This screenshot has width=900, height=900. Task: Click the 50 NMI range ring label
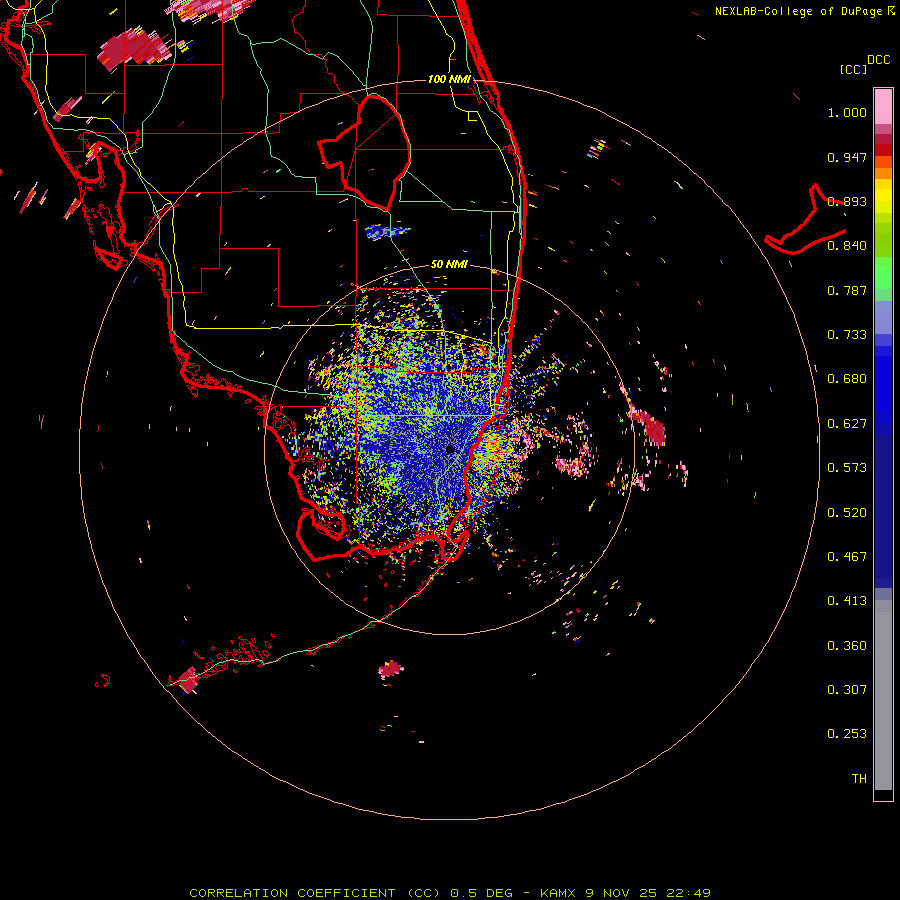pyautogui.click(x=449, y=265)
